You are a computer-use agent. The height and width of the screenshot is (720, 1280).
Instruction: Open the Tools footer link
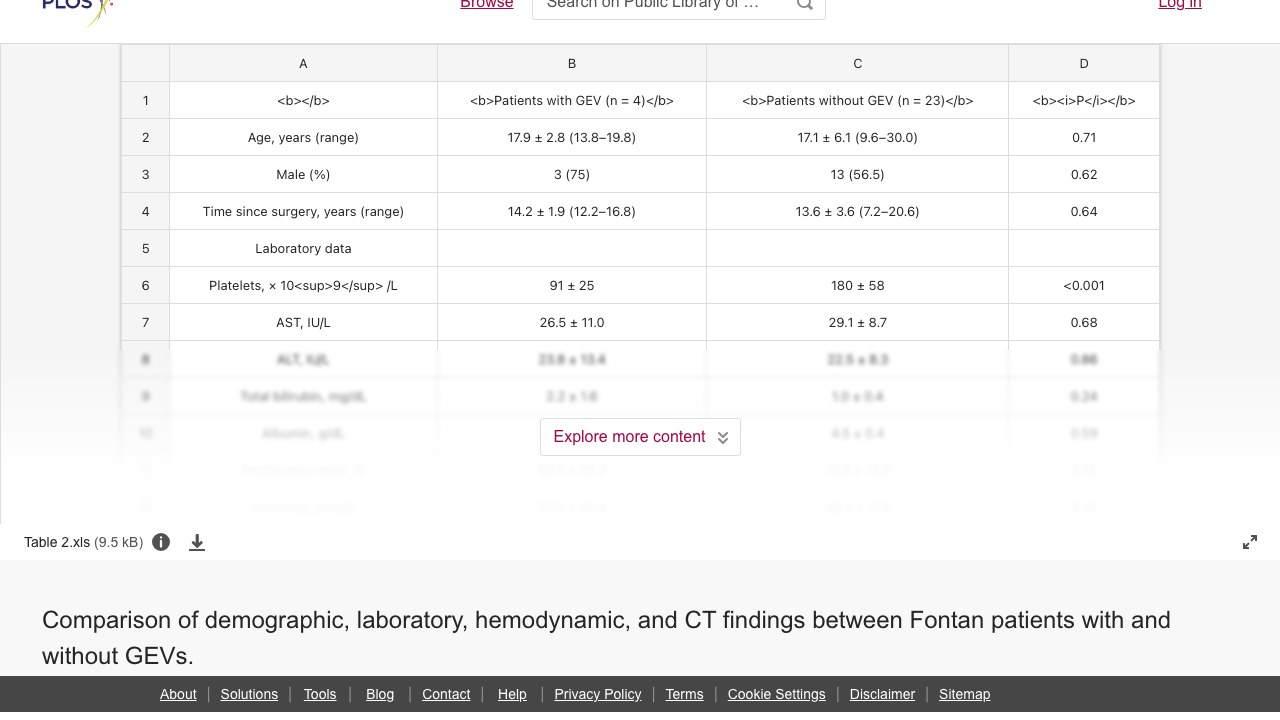coord(320,694)
